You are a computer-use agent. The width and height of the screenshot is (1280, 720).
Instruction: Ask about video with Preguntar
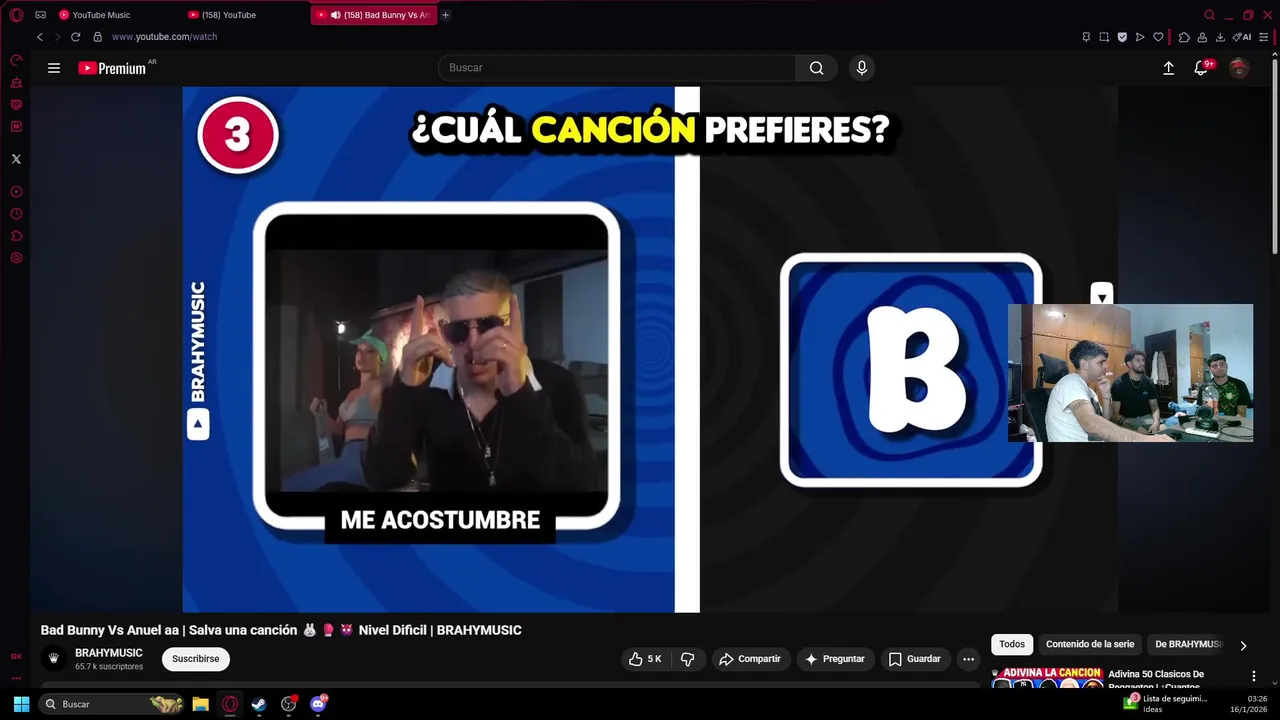(x=835, y=659)
